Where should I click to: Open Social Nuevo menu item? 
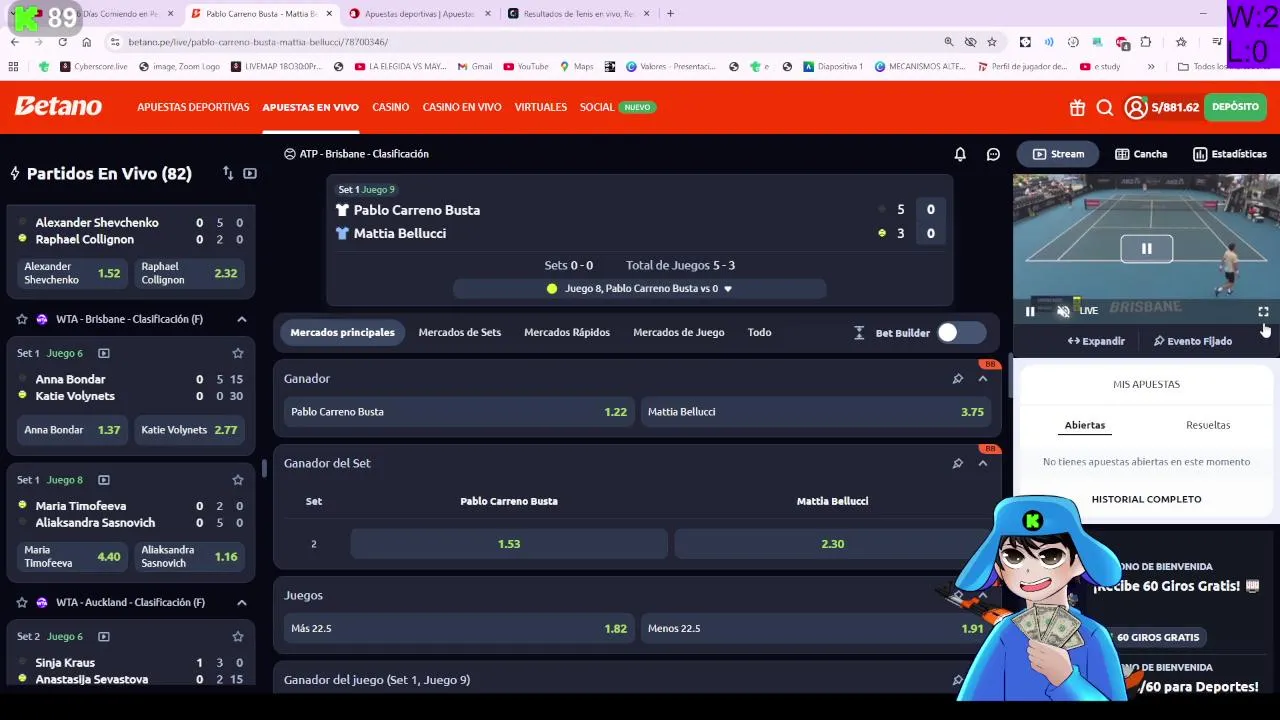click(x=617, y=107)
